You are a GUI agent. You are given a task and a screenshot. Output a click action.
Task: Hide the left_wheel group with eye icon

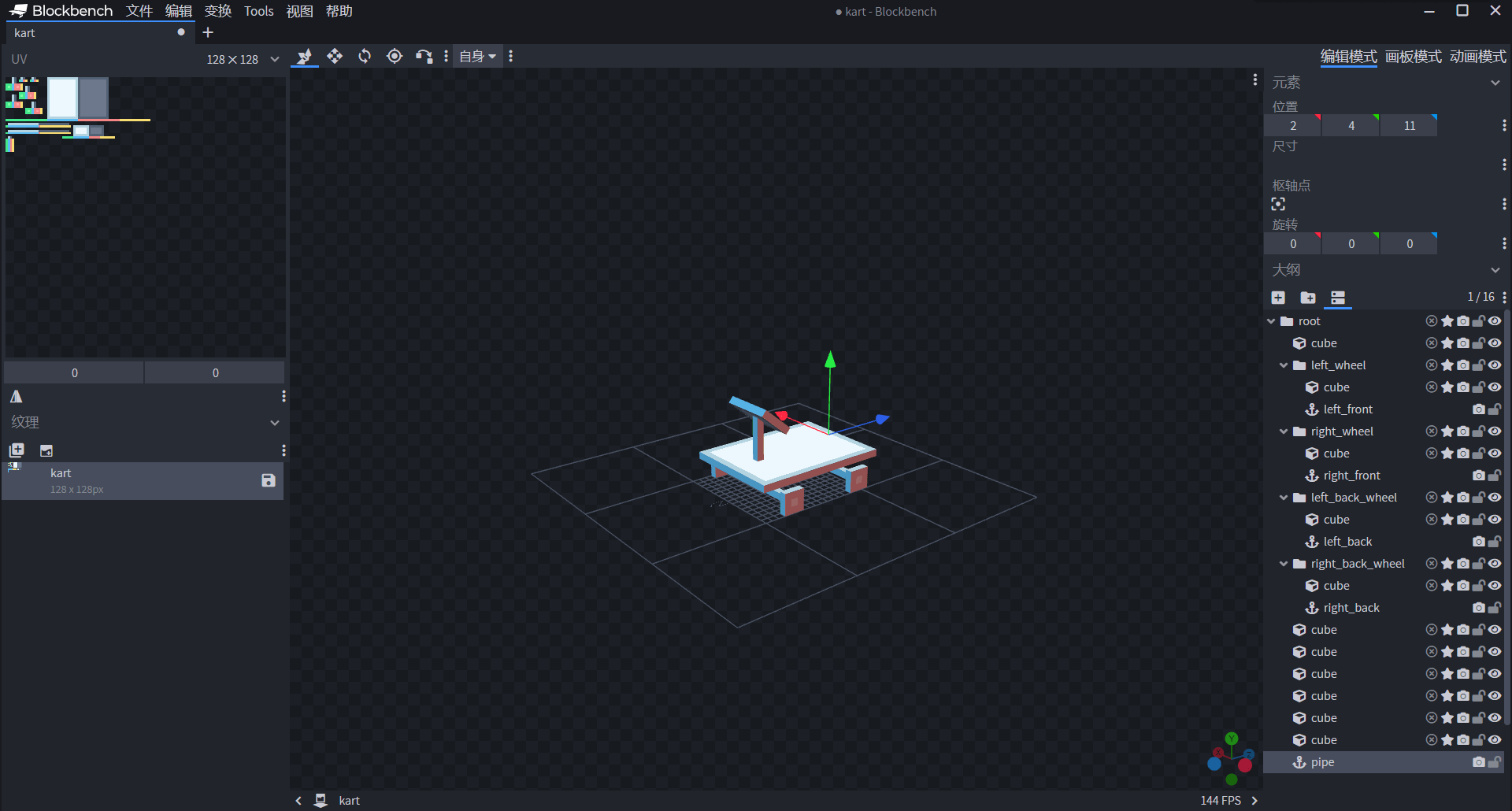(x=1495, y=365)
